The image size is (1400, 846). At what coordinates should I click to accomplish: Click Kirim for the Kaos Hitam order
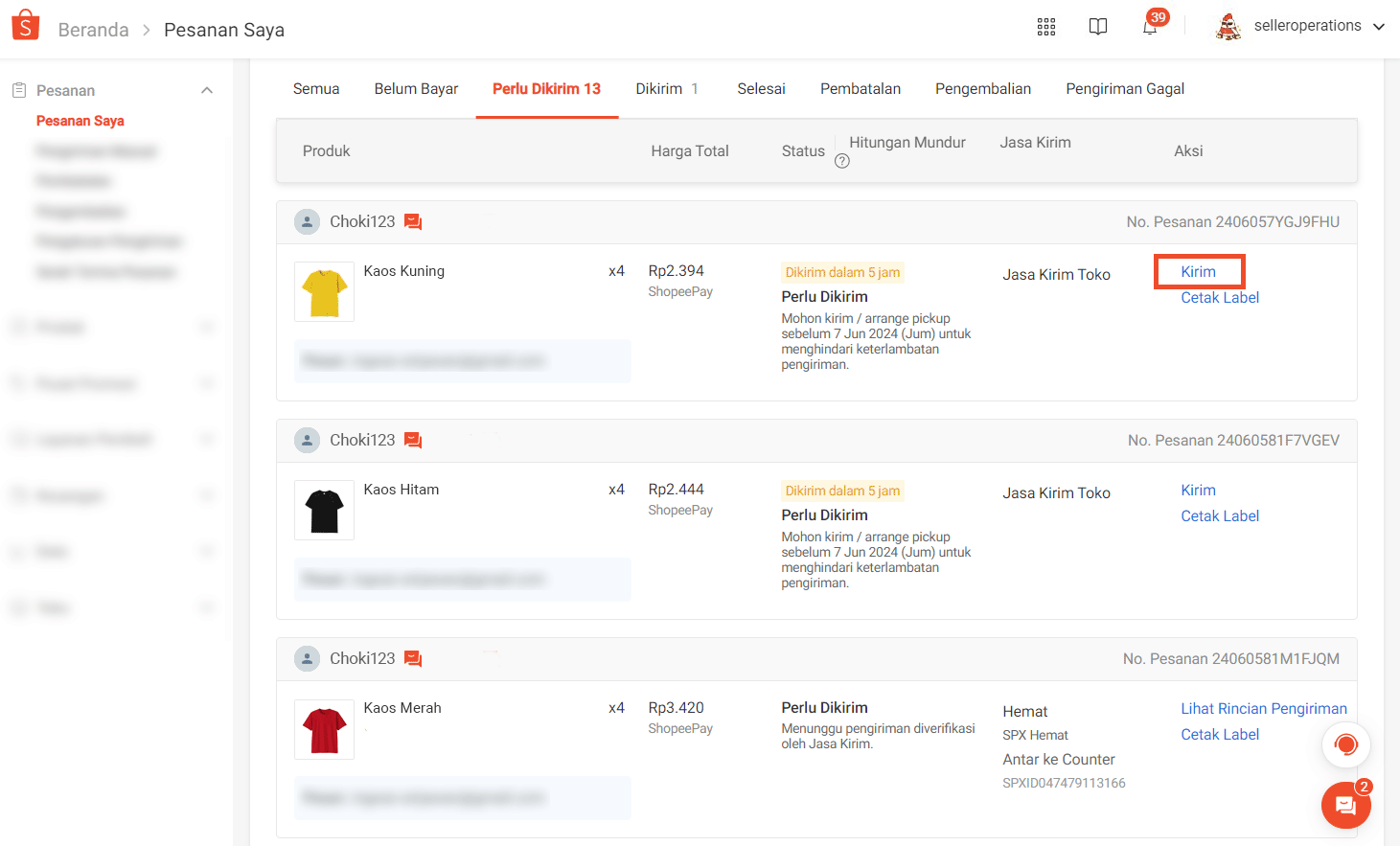1199,491
